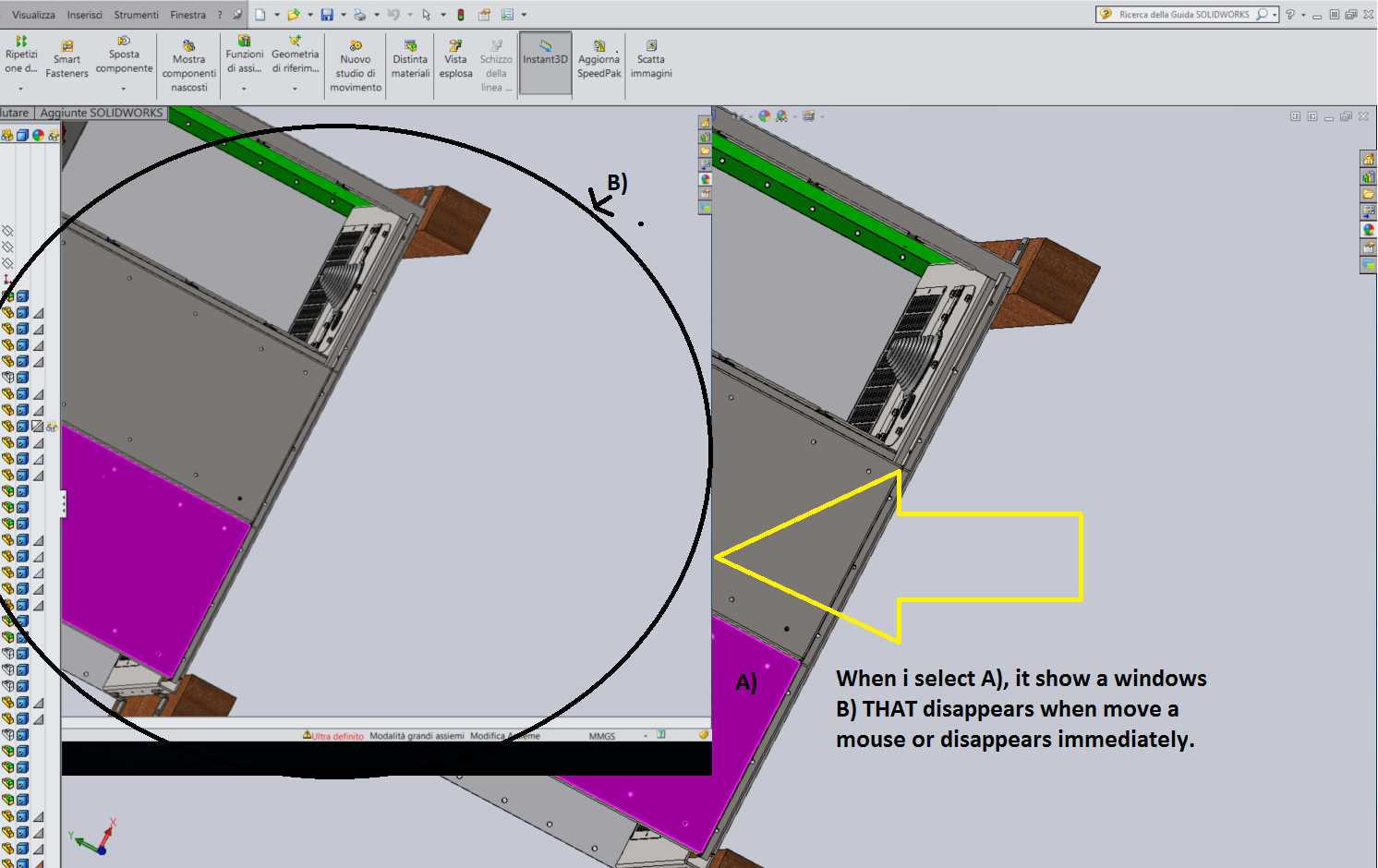Open Appearances color ball in right task pane

1368,230
